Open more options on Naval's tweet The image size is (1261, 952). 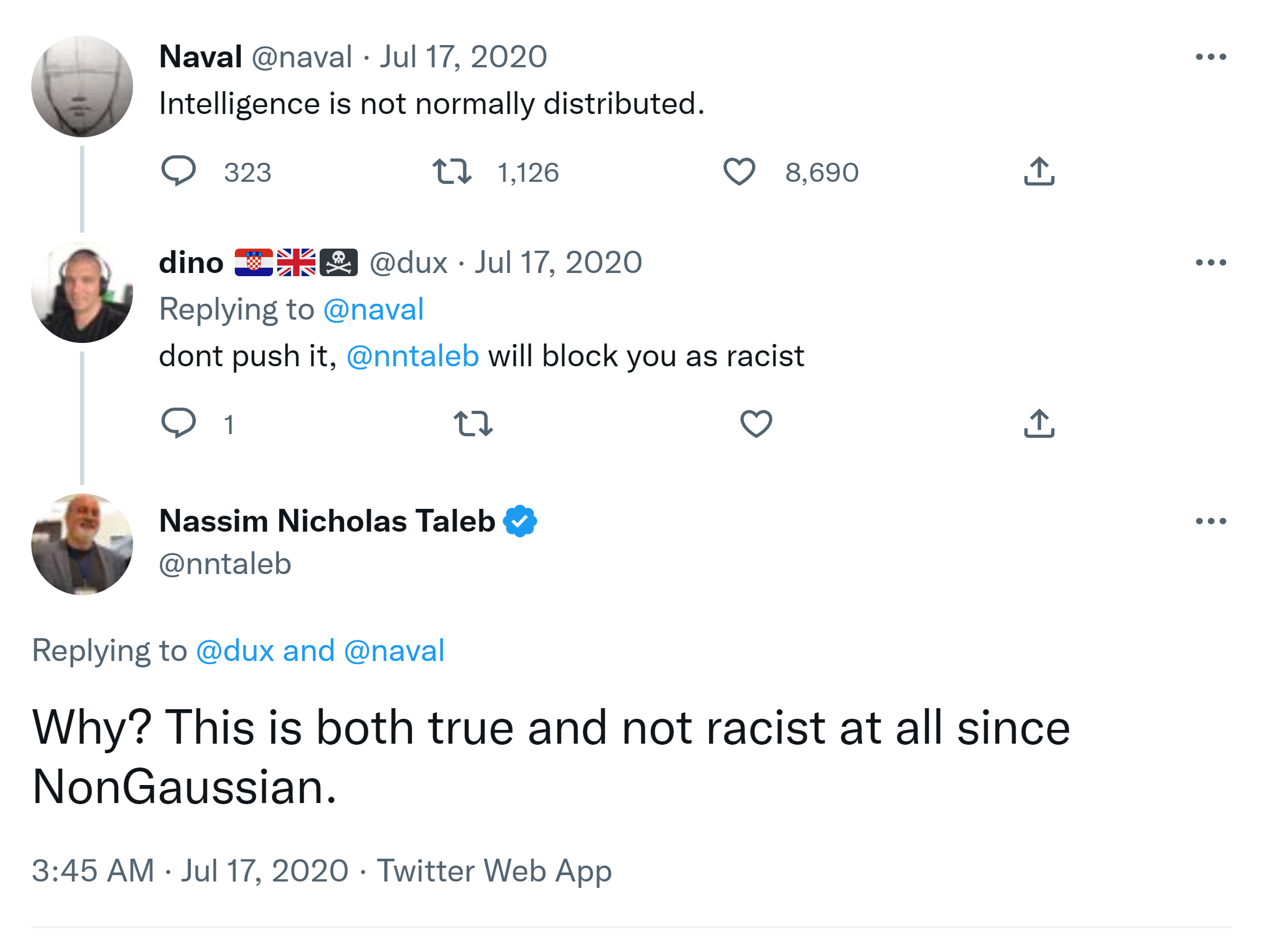(1210, 57)
